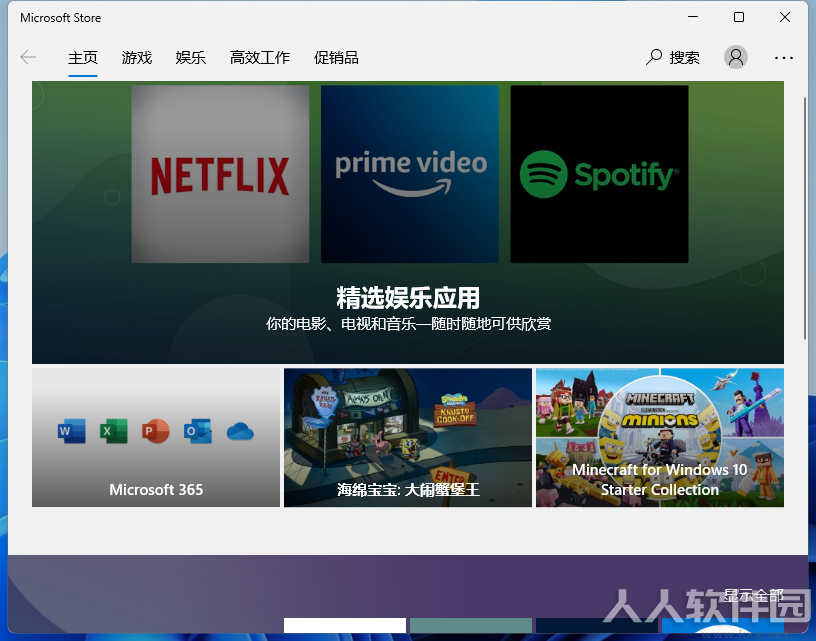
Task: Click the search magnifier icon
Action: [654, 57]
